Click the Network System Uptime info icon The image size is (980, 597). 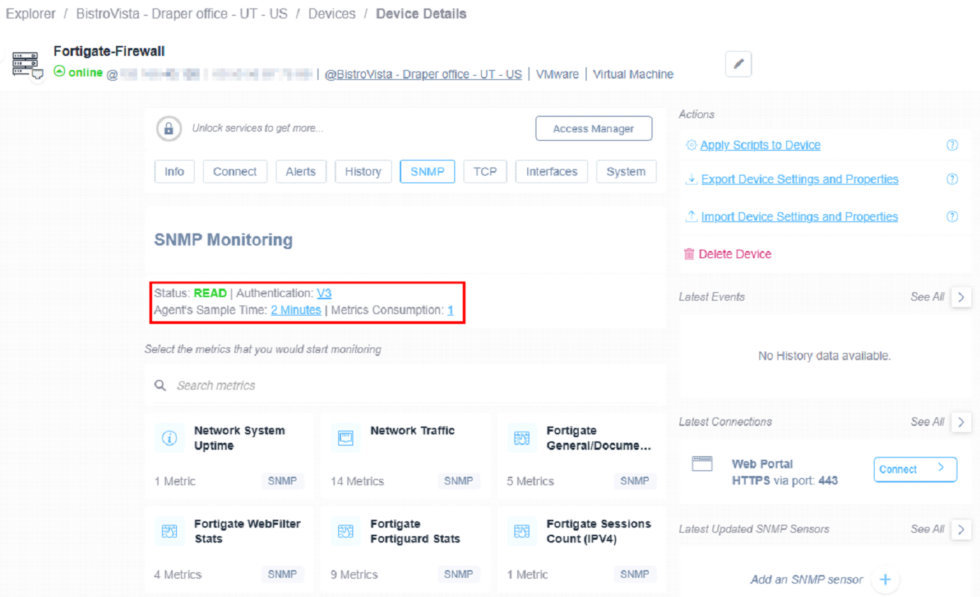[169, 438]
